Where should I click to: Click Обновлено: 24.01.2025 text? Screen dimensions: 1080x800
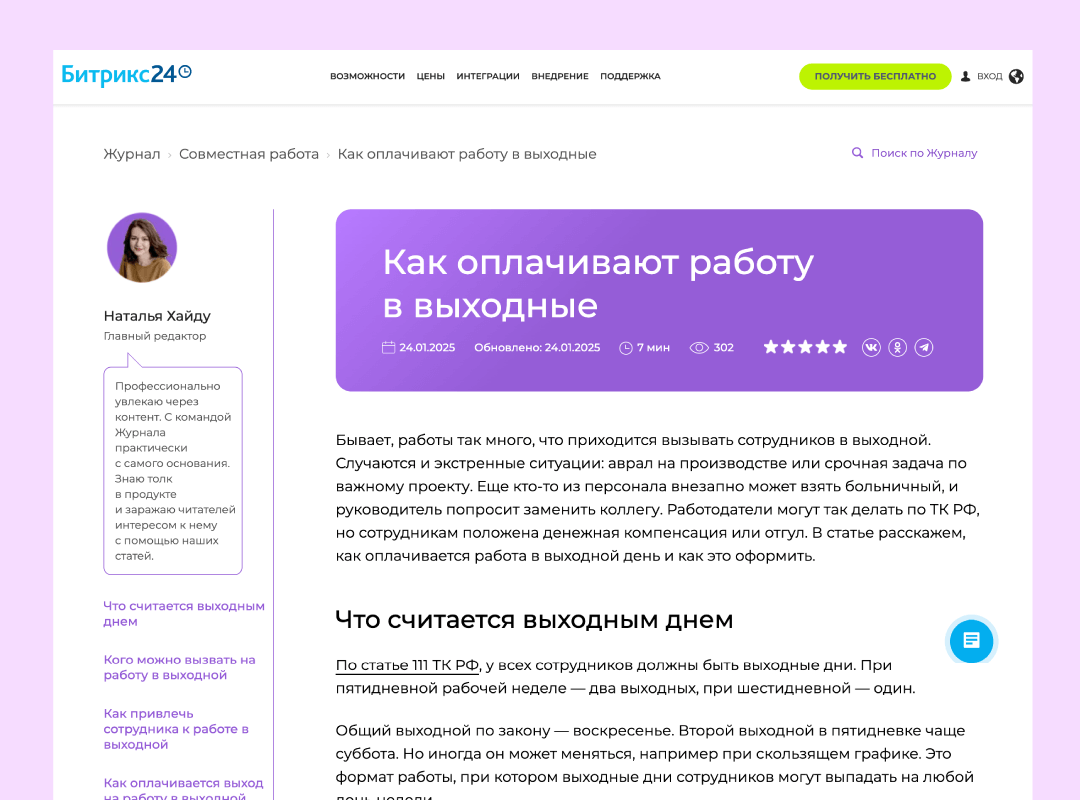(537, 348)
